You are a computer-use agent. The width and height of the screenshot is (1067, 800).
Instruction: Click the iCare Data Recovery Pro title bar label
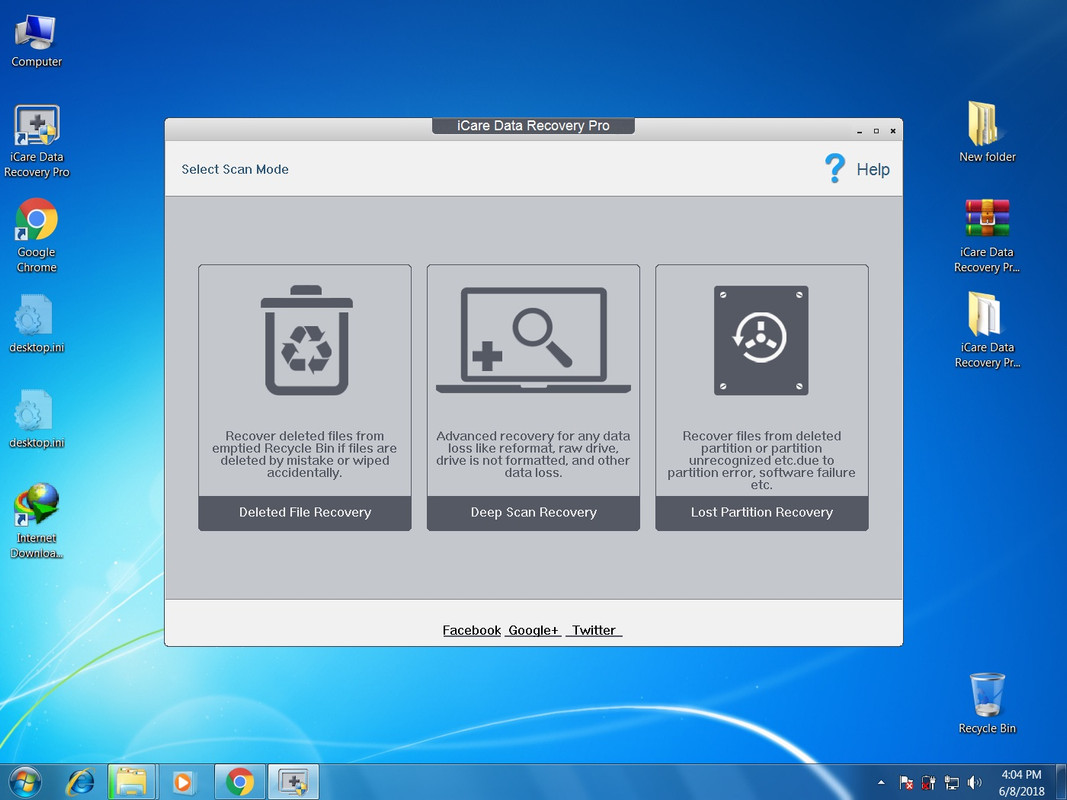534,126
